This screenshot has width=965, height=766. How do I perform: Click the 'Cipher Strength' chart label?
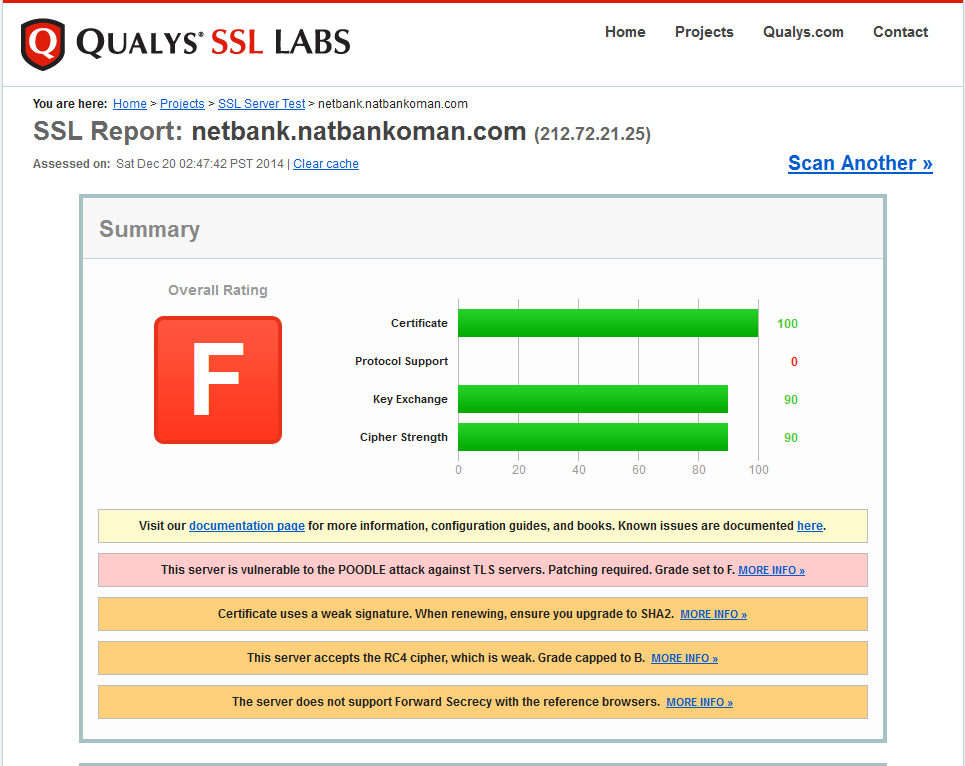[x=404, y=437]
